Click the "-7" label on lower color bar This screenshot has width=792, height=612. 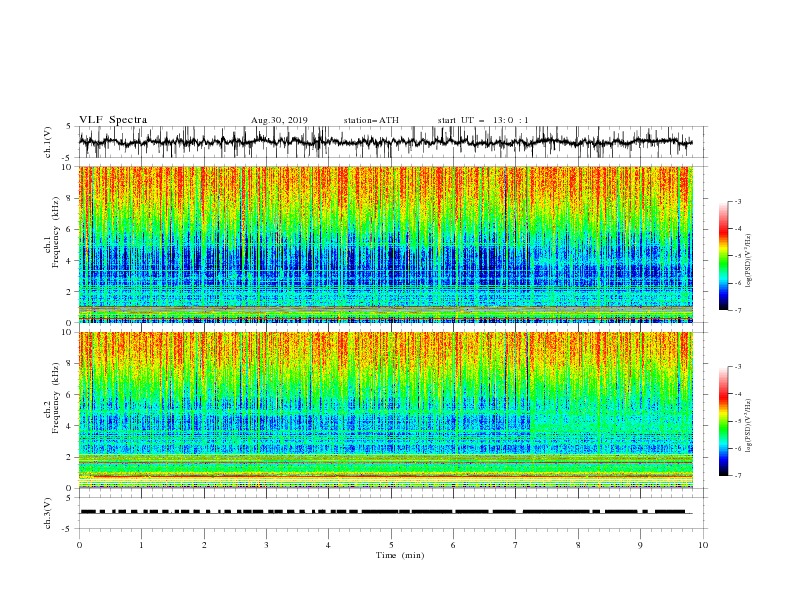[x=737, y=476]
